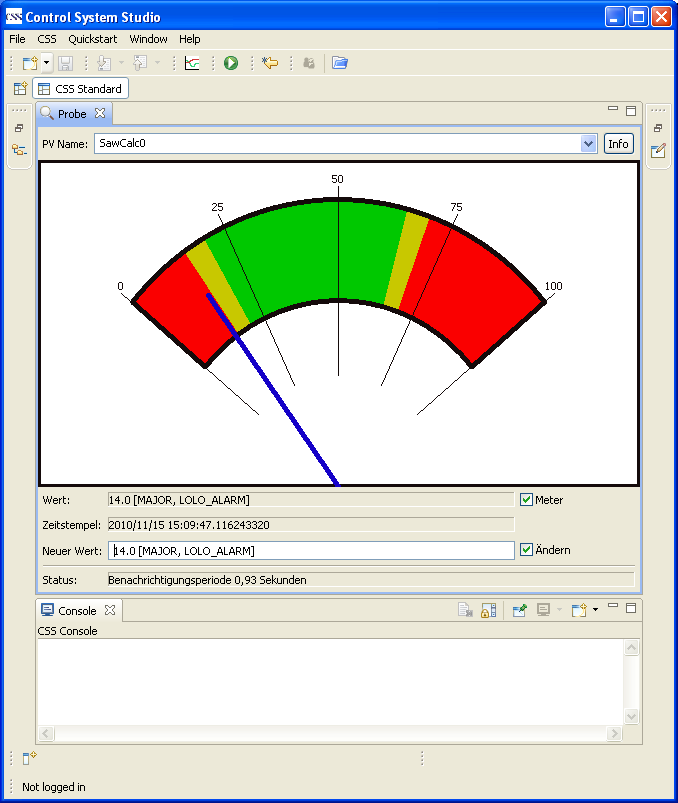678x803 pixels.
Task: Click the Open Perspective icon
Action: [x=20, y=89]
